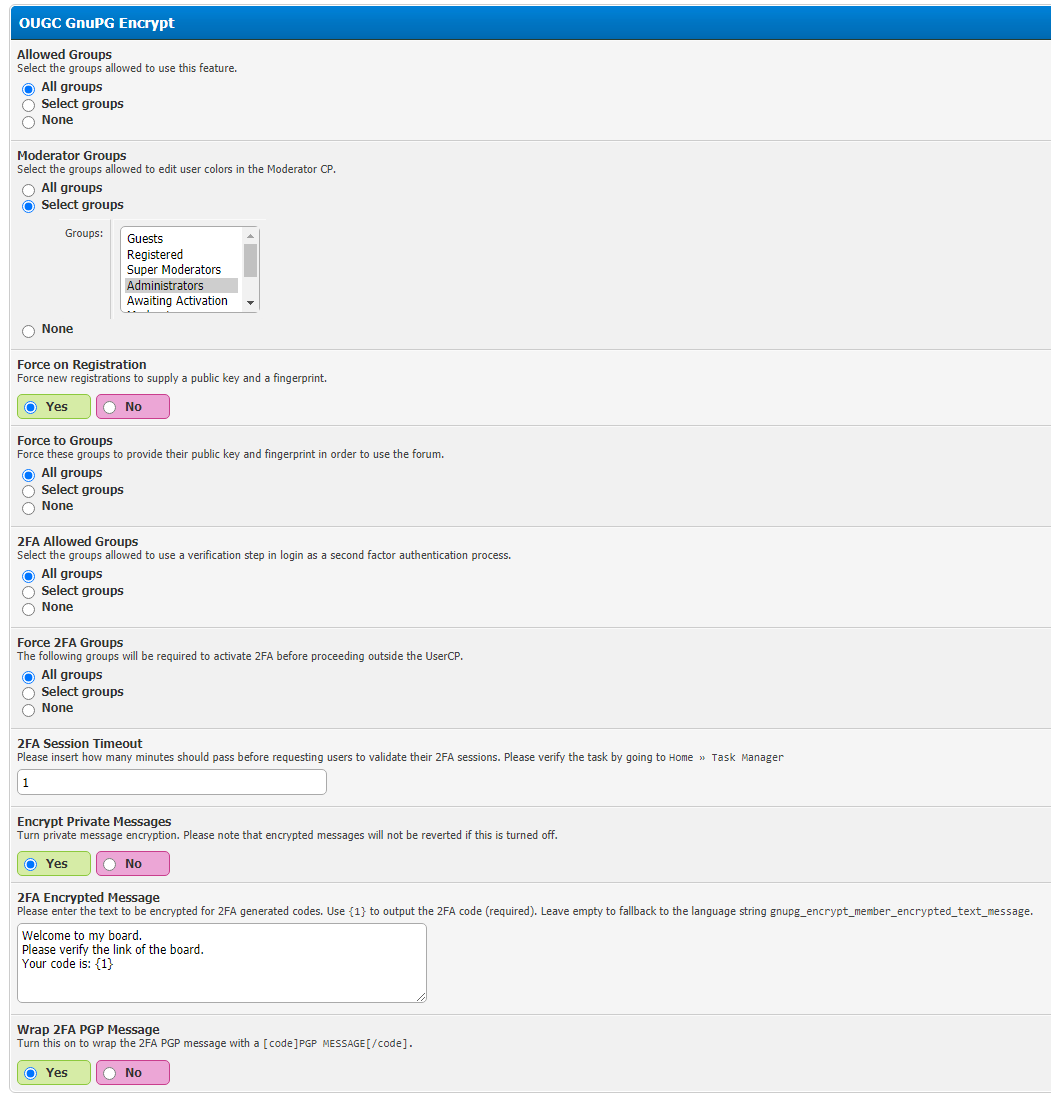Click the 2FA Session Timeout input field
The width and height of the screenshot is (1051, 1098).
(172, 782)
